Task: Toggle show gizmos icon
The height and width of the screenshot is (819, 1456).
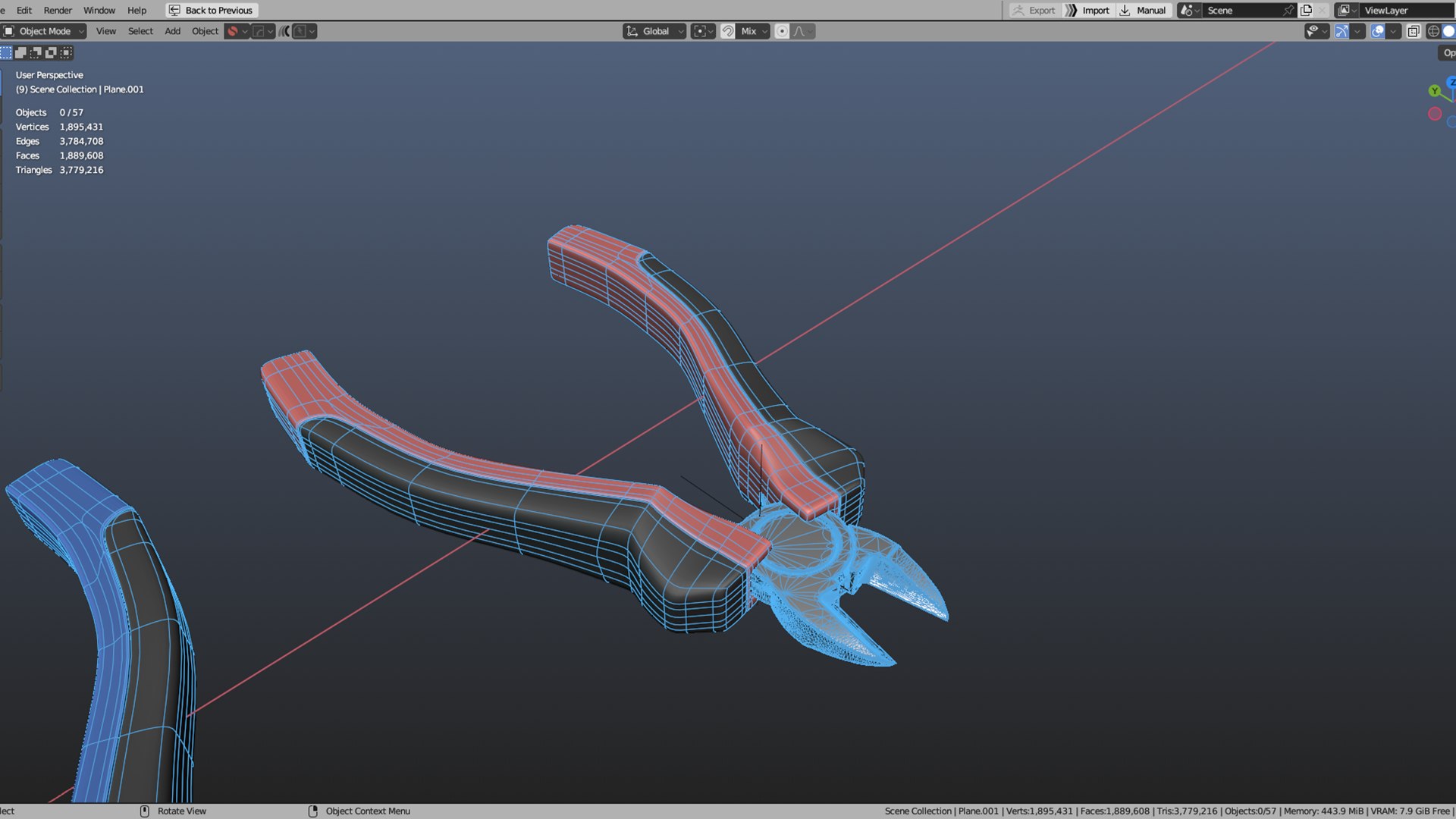Action: (1341, 31)
